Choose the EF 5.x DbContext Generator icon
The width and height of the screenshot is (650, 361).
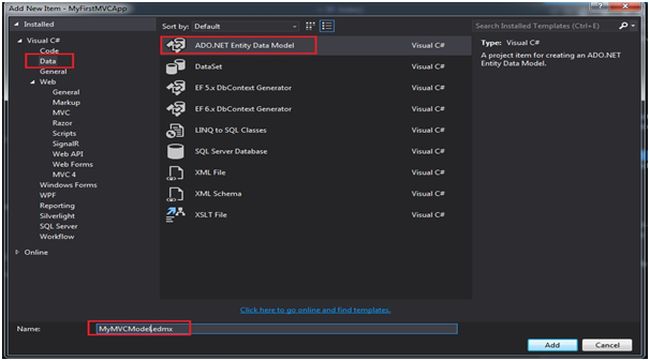(176, 87)
